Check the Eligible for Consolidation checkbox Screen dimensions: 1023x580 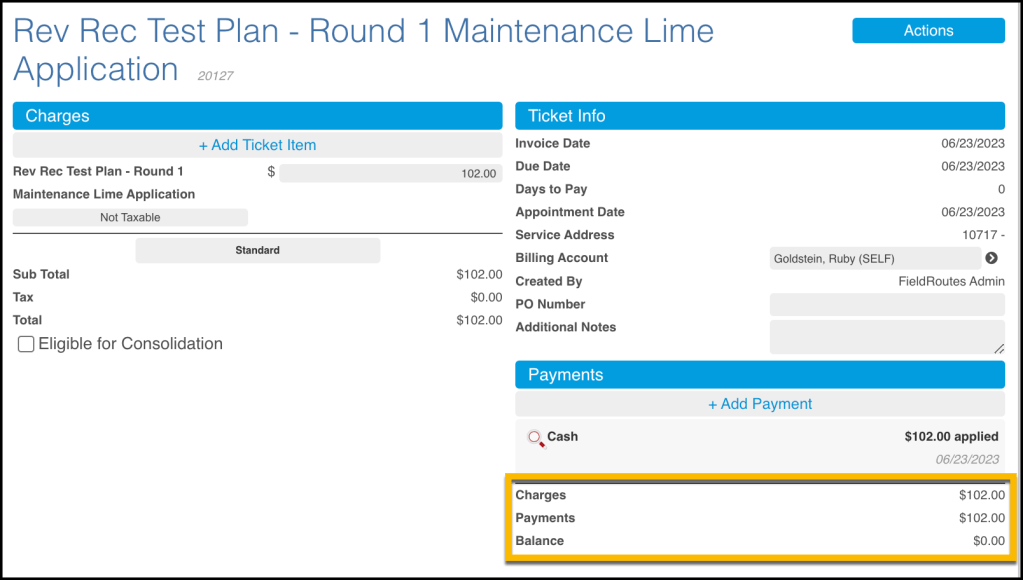tap(26, 344)
